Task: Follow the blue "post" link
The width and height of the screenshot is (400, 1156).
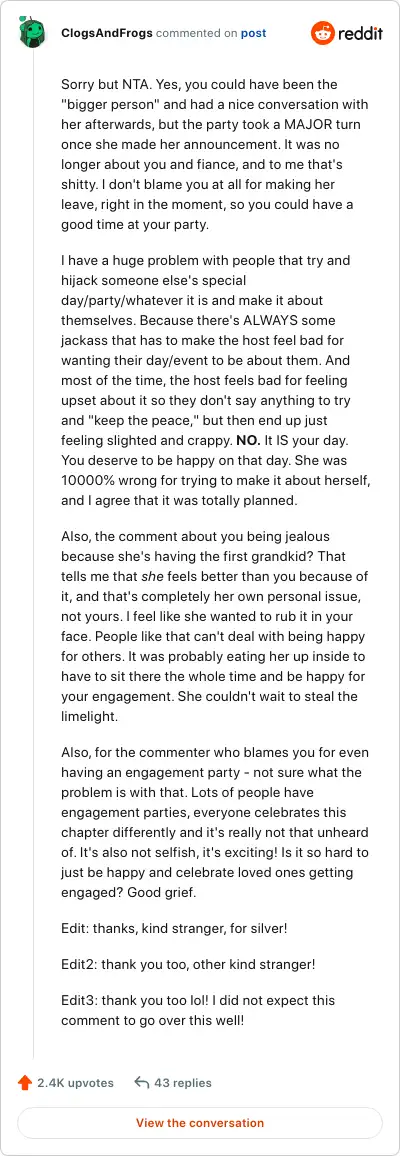Action: pos(253,33)
